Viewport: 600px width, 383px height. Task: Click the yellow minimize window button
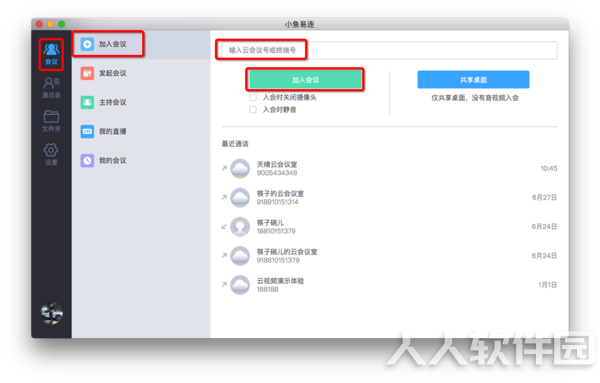50,24
